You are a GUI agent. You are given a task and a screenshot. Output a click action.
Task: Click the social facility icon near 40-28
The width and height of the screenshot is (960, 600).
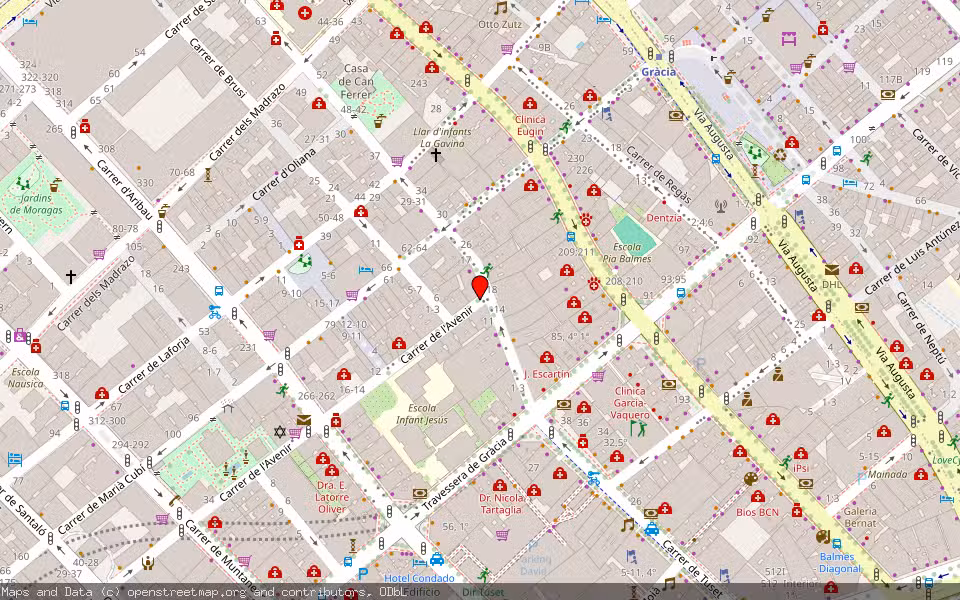tap(148, 563)
